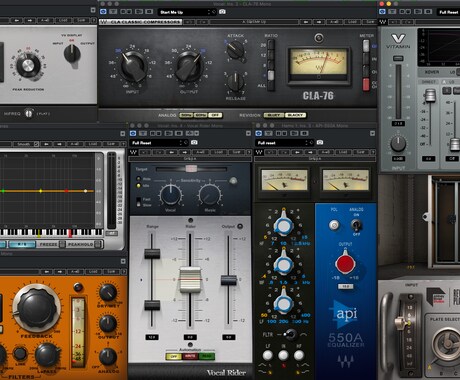Click the power bypass icon in Vocal Rider window
The width and height of the screenshot is (460, 380).
point(133,133)
